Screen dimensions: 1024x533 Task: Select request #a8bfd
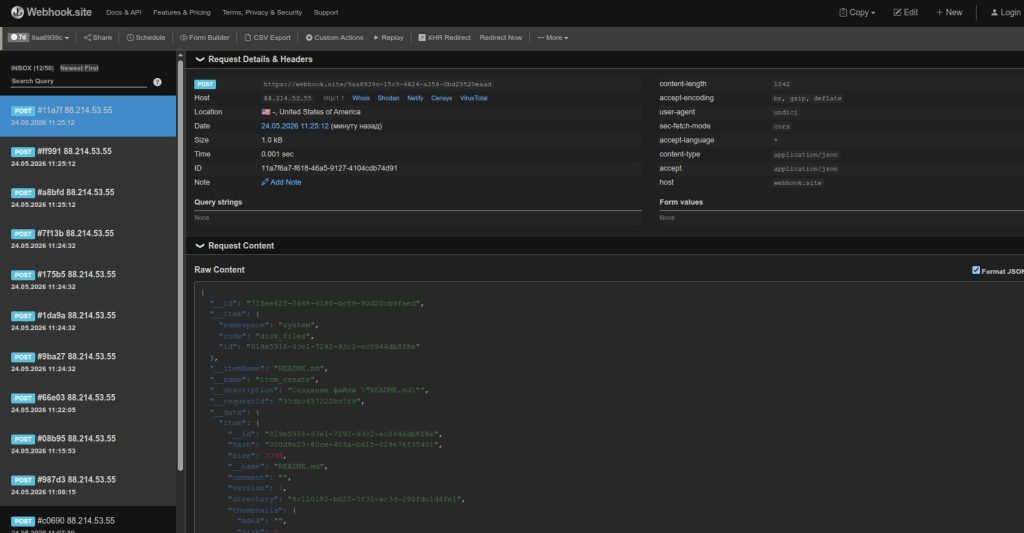click(x=88, y=198)
